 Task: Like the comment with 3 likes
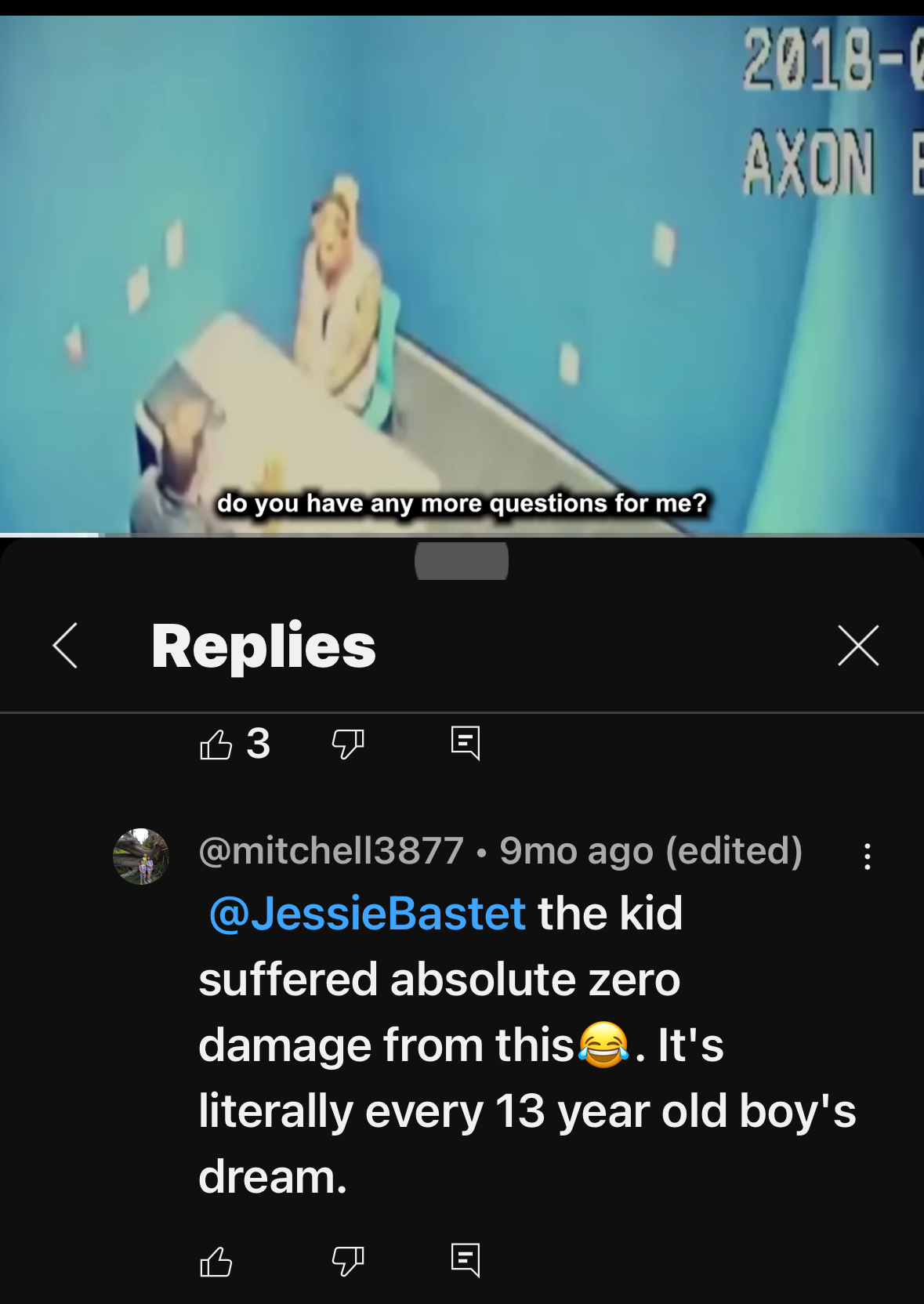coord(216,744)
